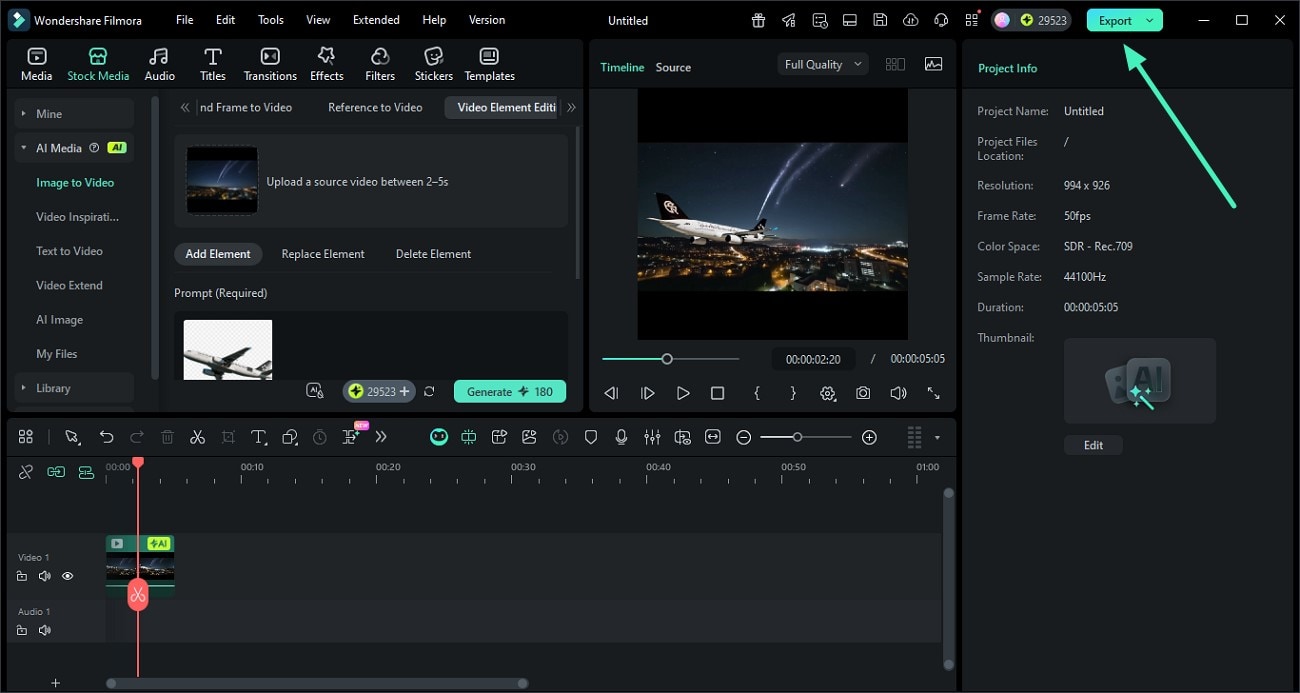The image size is (1300, 693).
Task: Open the Templates panel
Action: click(489, 62)
